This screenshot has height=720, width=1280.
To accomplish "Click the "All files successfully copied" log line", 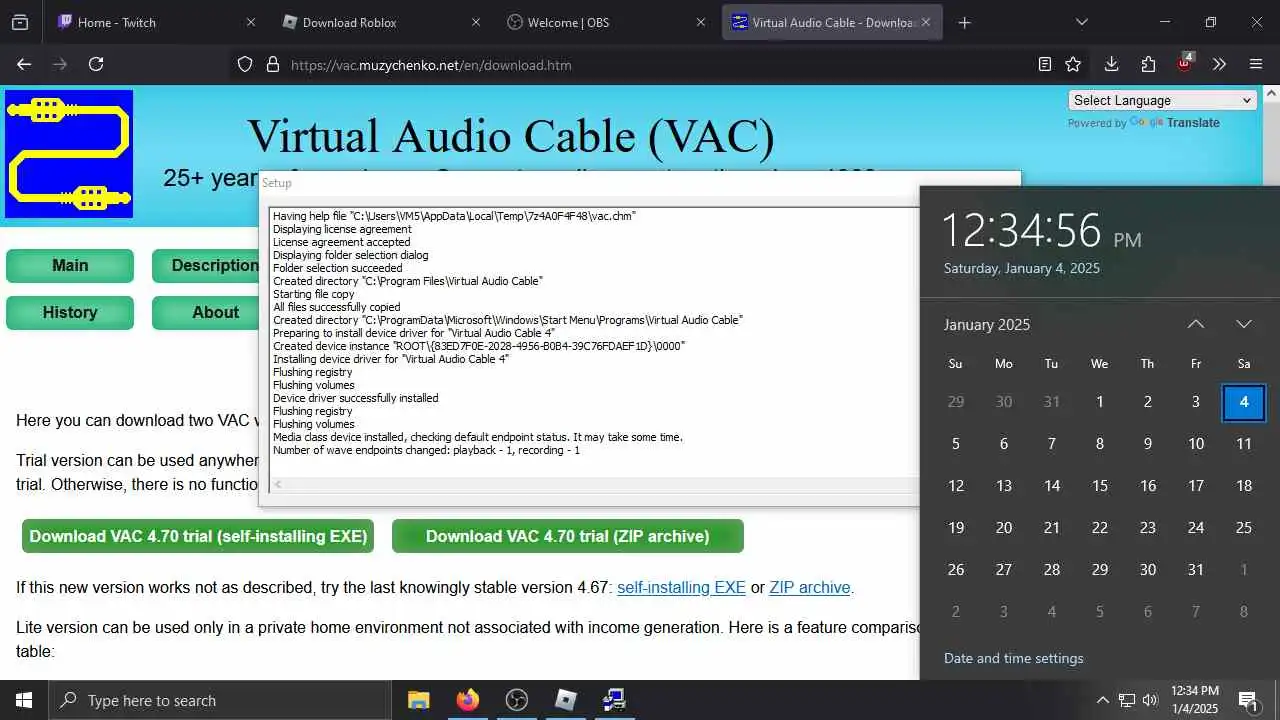I will point(336,307).
